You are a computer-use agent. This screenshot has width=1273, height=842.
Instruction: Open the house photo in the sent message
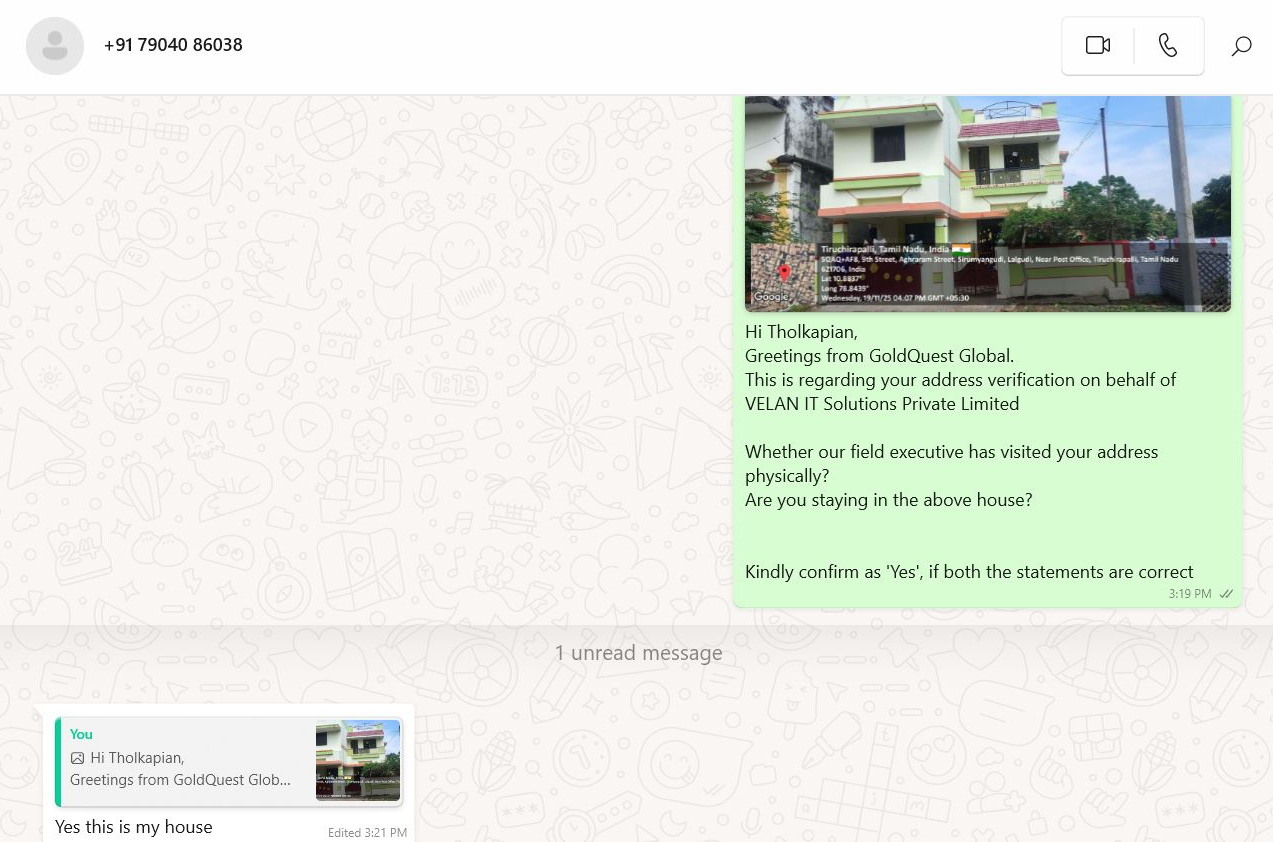point(988,204)
